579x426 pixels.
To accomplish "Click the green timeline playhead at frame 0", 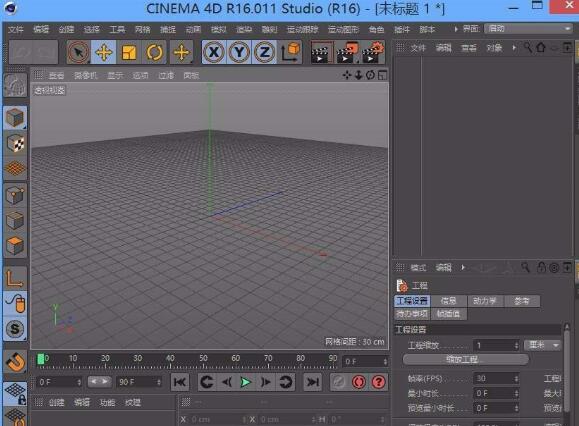I will point(41,358).
